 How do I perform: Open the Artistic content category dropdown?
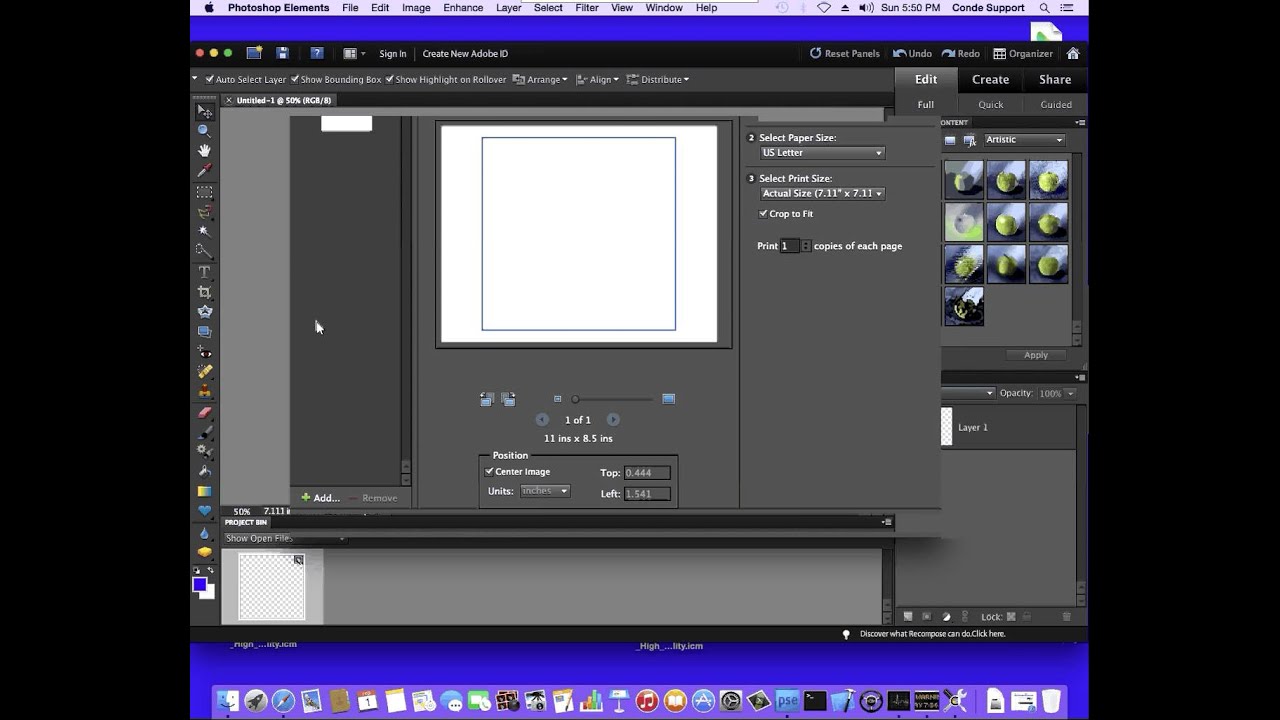click(1024, 140)
